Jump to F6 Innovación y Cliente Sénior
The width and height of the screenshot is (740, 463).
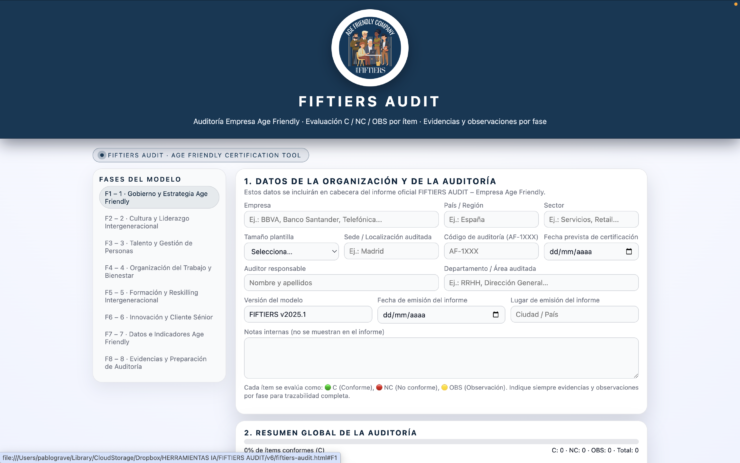(159, 317)
